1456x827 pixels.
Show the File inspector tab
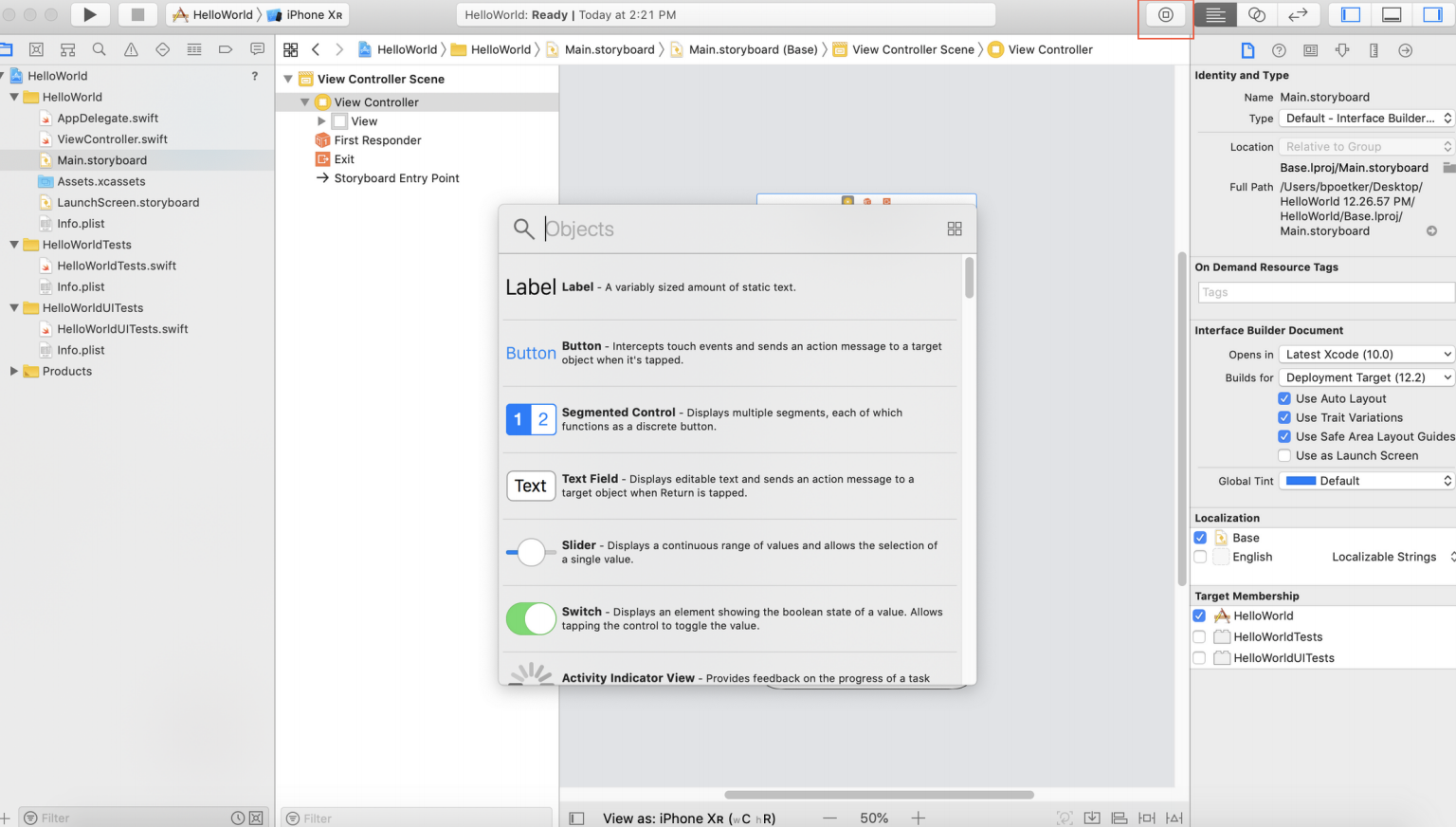[1247, 50]
